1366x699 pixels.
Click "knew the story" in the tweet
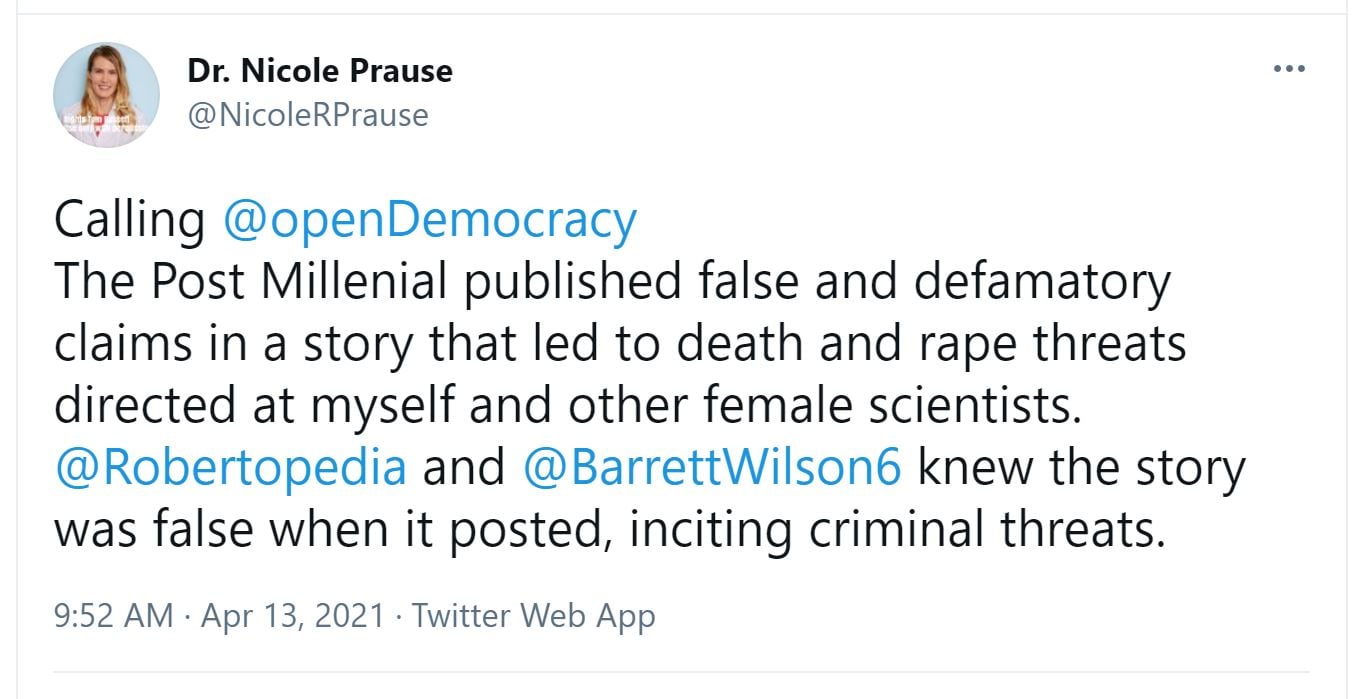[x=1081, y=468]
